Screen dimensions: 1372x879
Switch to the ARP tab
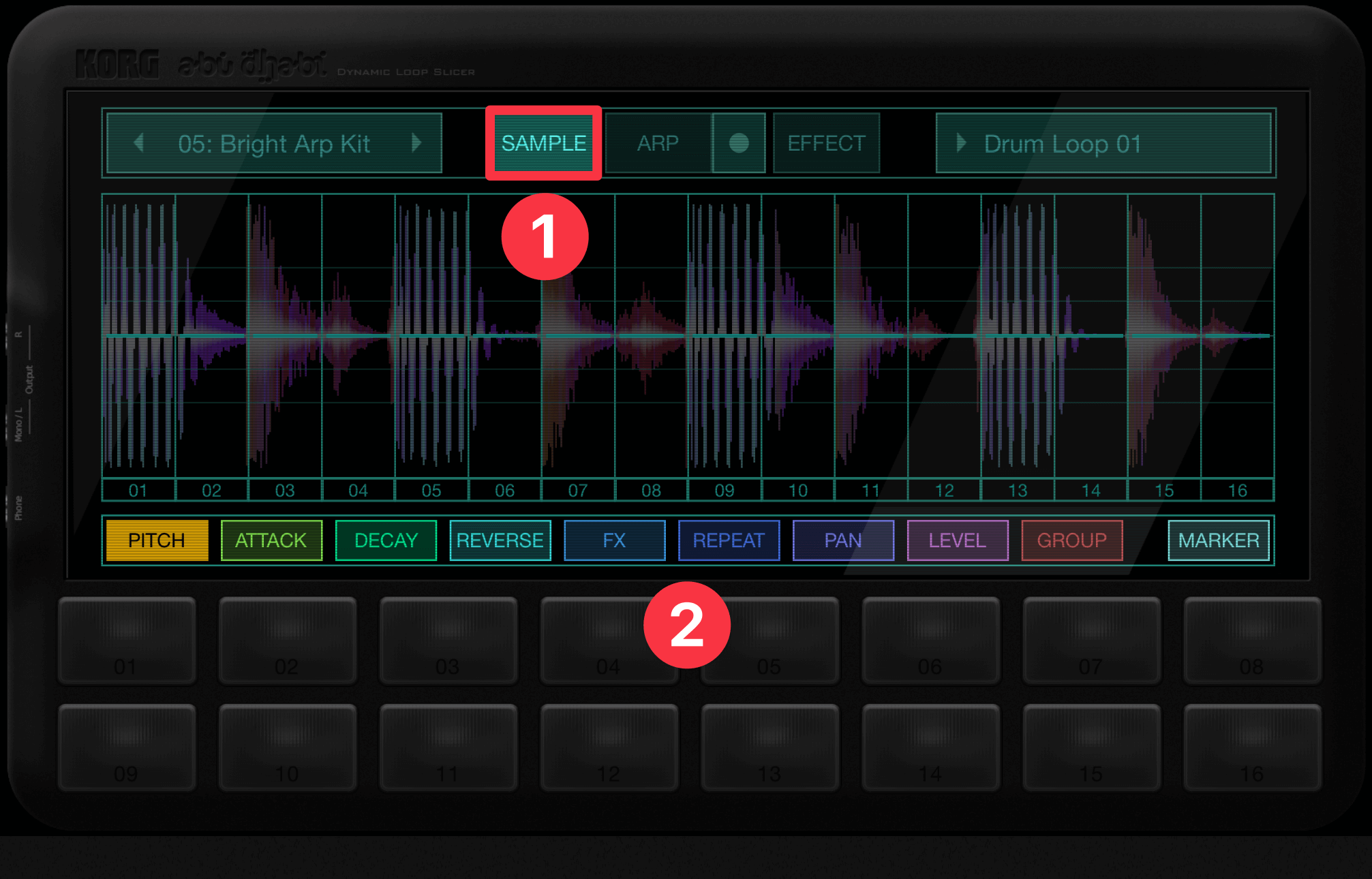coord(658,143)
